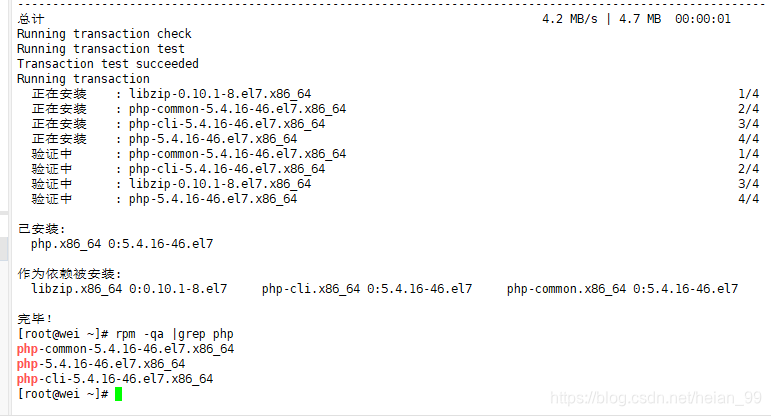Select the php-common-5.4.16-46.el7.x86_64 result line
The image size is (771, 416).
click(125, 349)
